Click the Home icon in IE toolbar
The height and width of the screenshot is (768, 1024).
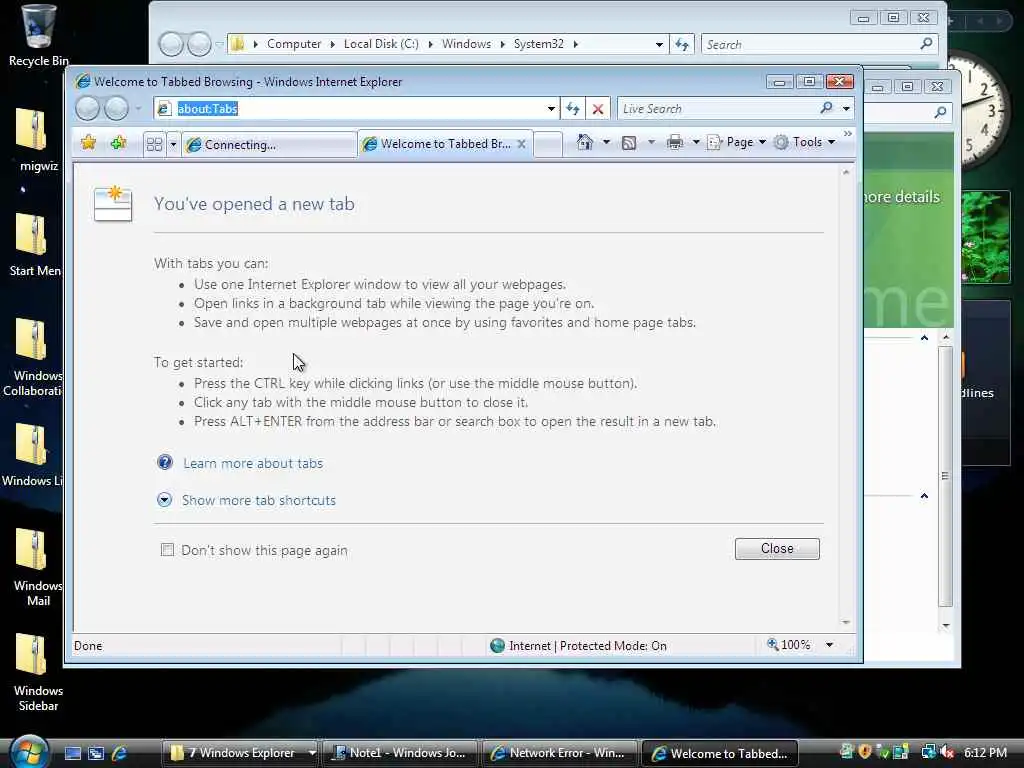(584, 142)
